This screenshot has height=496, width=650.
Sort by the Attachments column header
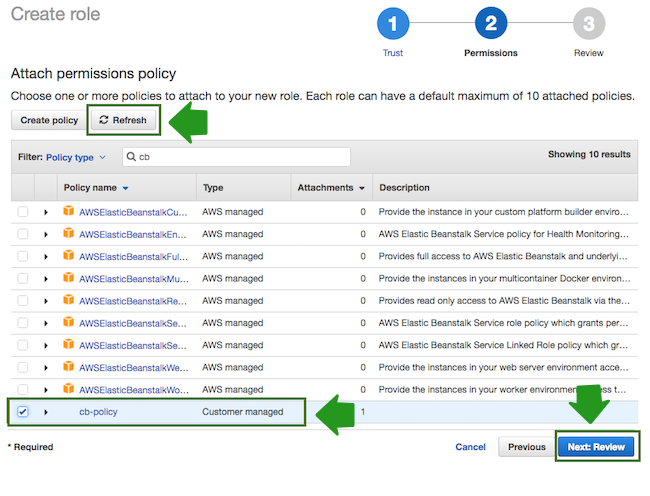tap(331, 187)
